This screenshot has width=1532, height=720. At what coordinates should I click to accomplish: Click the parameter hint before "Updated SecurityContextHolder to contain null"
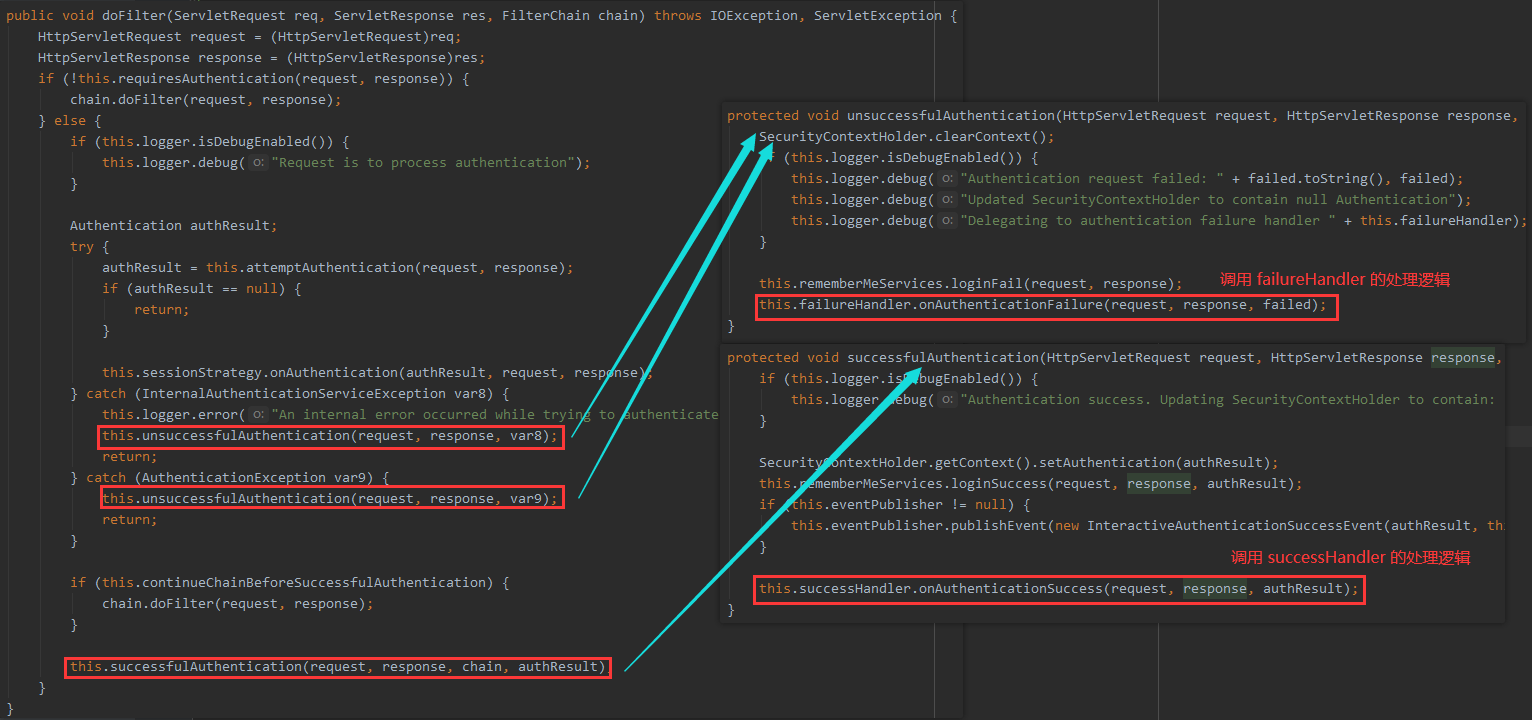tap(946, 200)
